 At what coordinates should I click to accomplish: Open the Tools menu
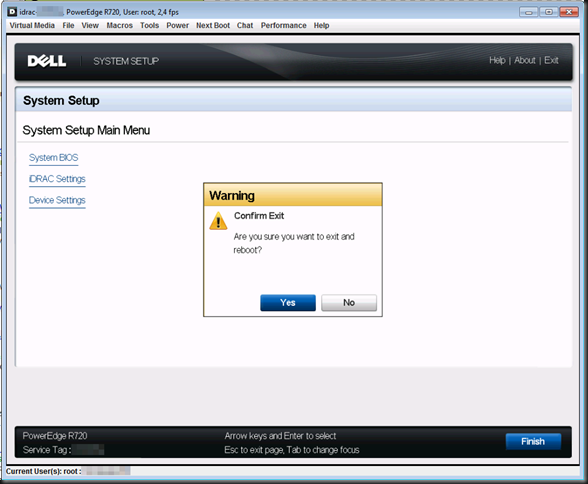pos(150,25)
